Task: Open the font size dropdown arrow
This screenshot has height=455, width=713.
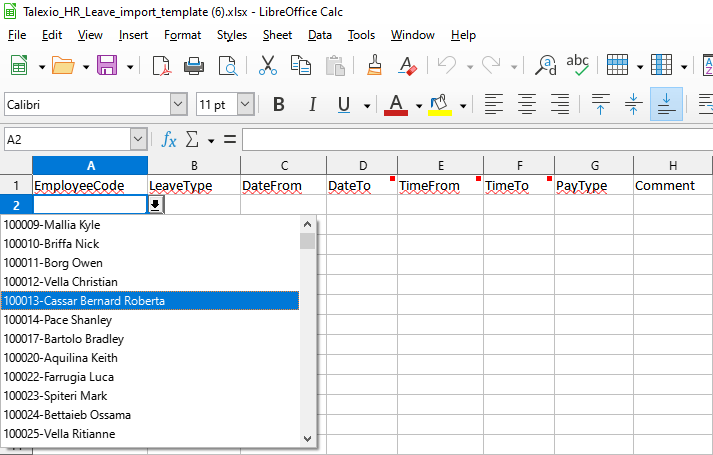Action: coord(246,105)
